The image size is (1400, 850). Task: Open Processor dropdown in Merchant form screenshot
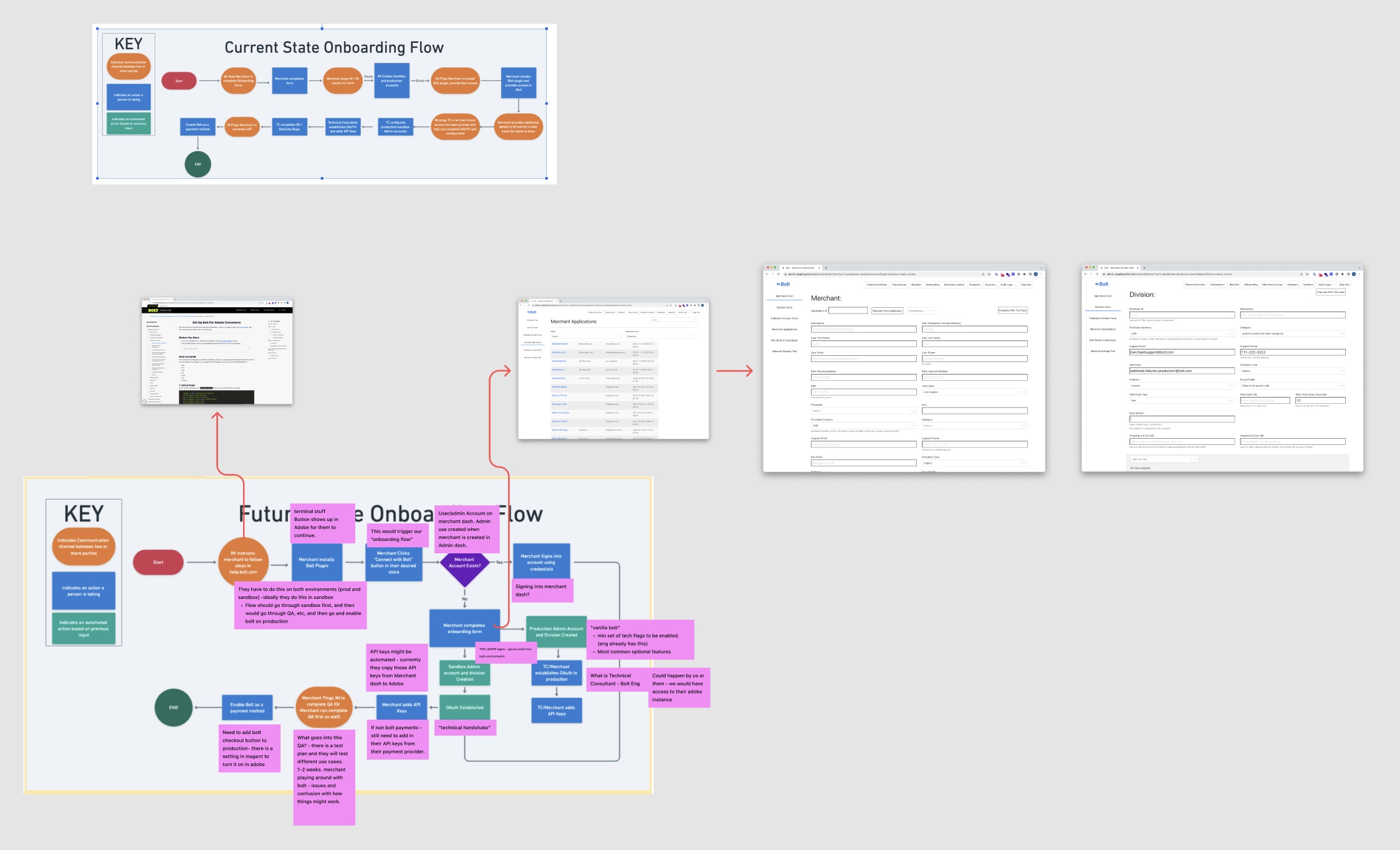point(863,411)
